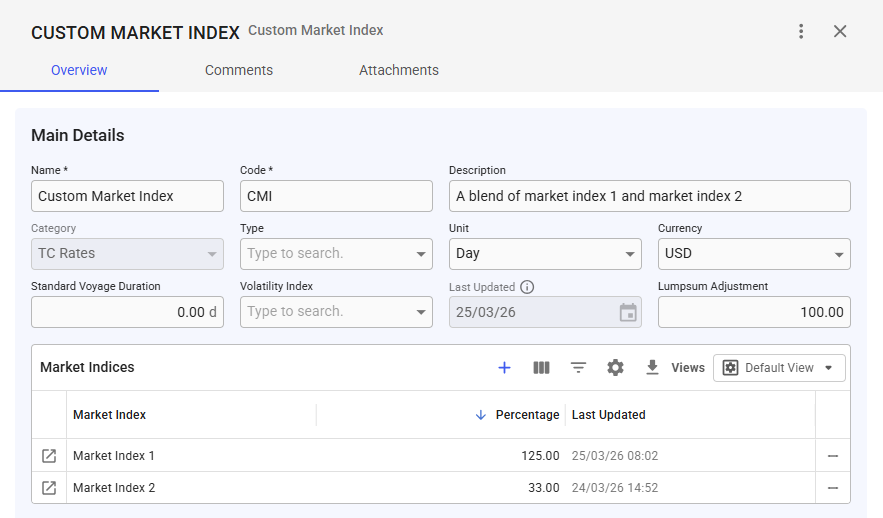Expand the Currency dropdown showing USD

coord(754,254)
